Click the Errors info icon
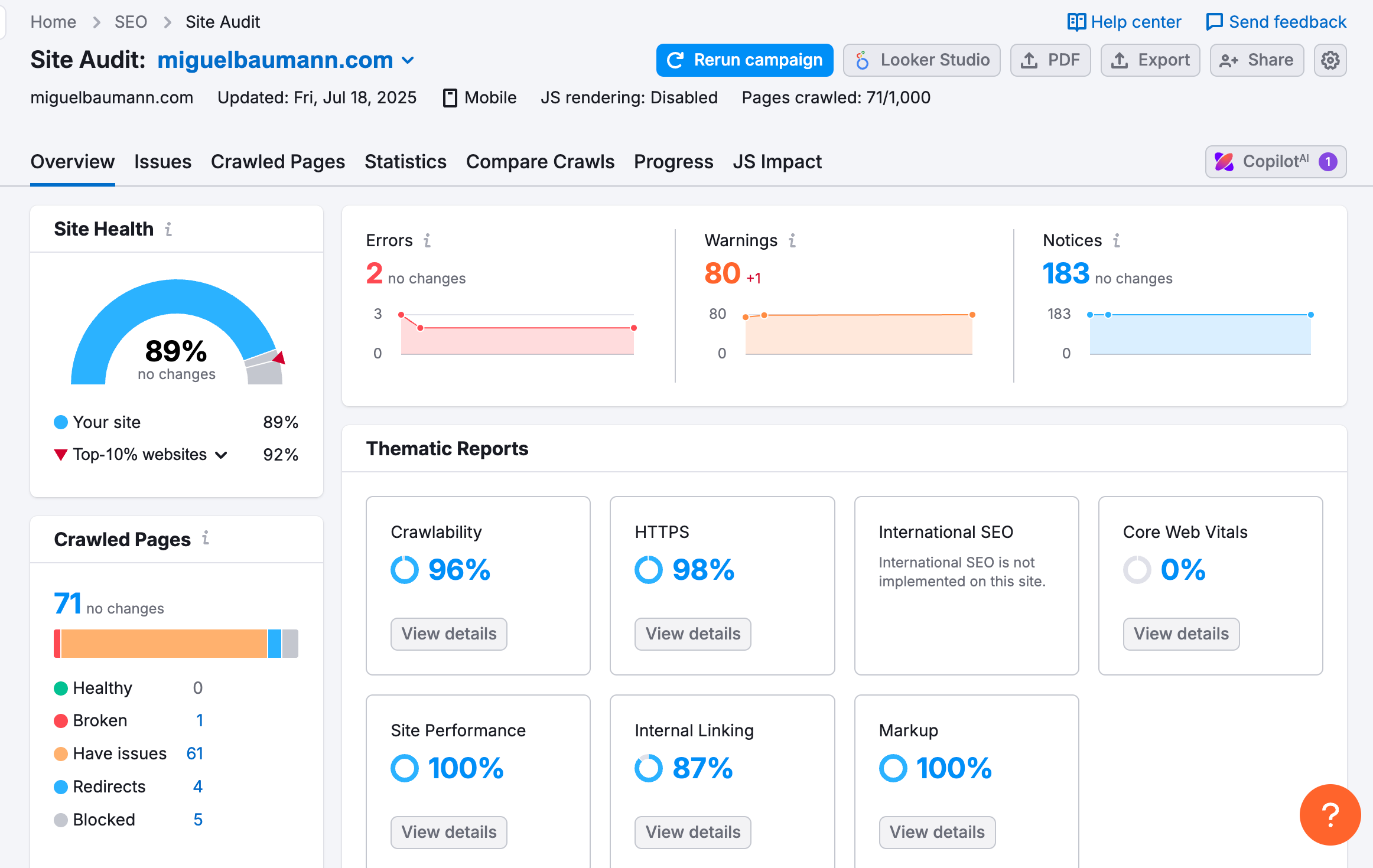The height and width of the screenshot is (868, 1373). 427,240
